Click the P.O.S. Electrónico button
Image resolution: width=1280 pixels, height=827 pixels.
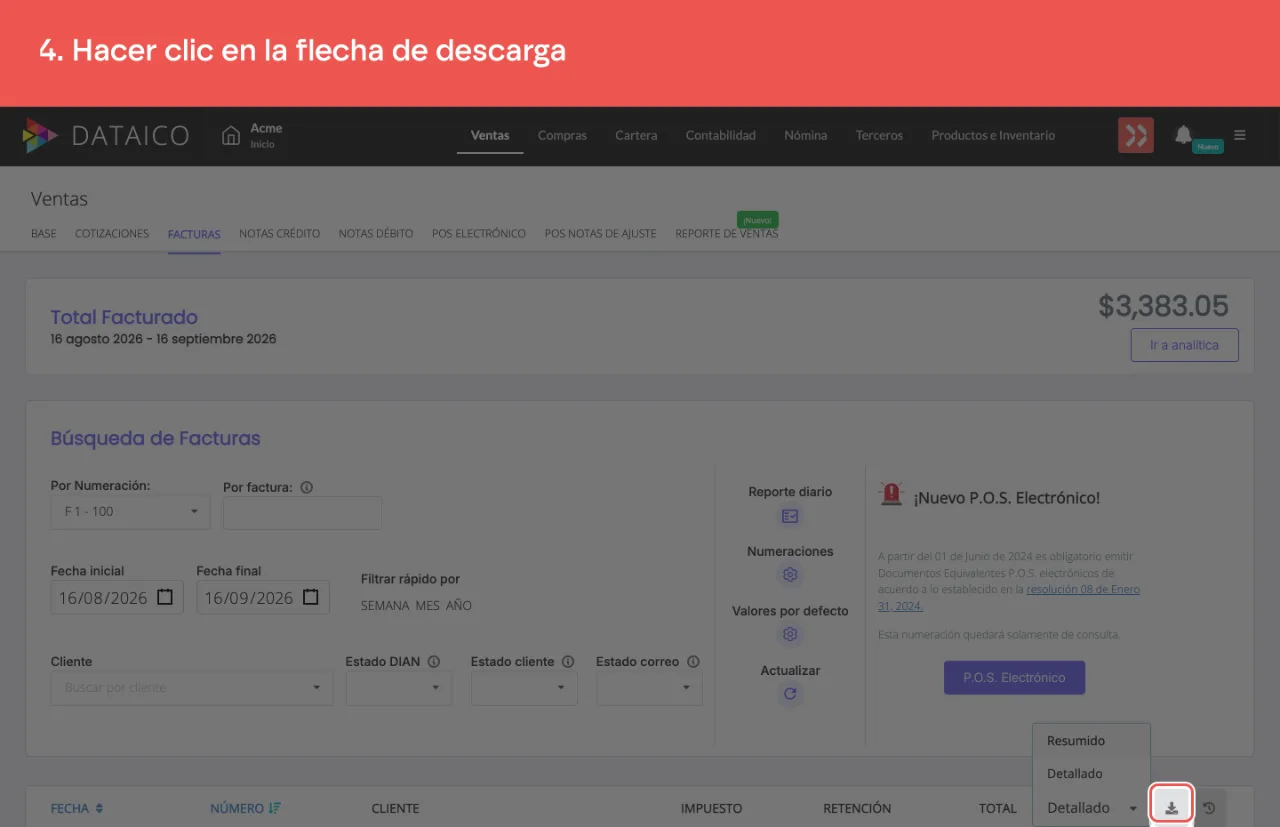(1014, 678)
